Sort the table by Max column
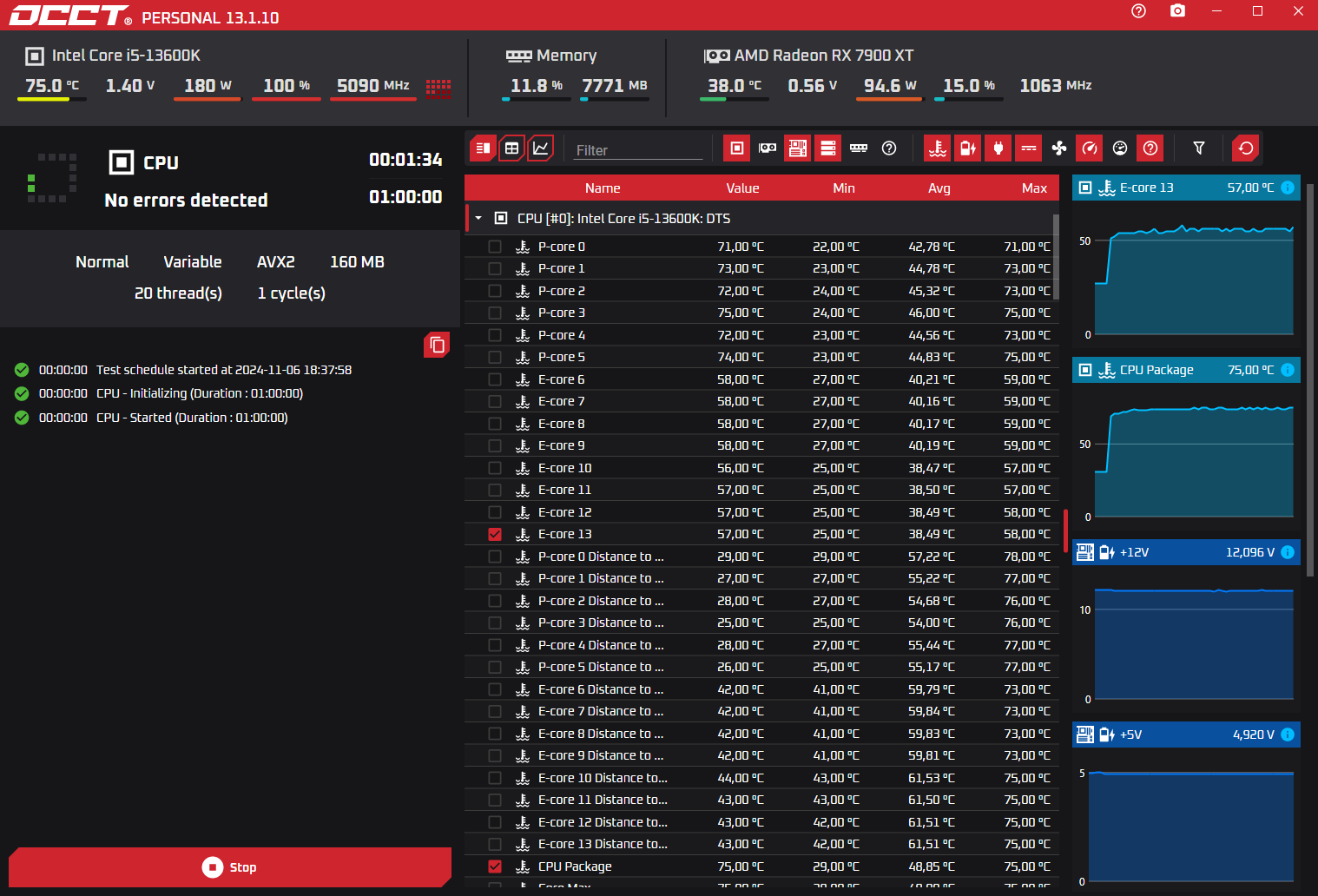This screenshot has width=1318, height=896. click(x=1034, y=188)
